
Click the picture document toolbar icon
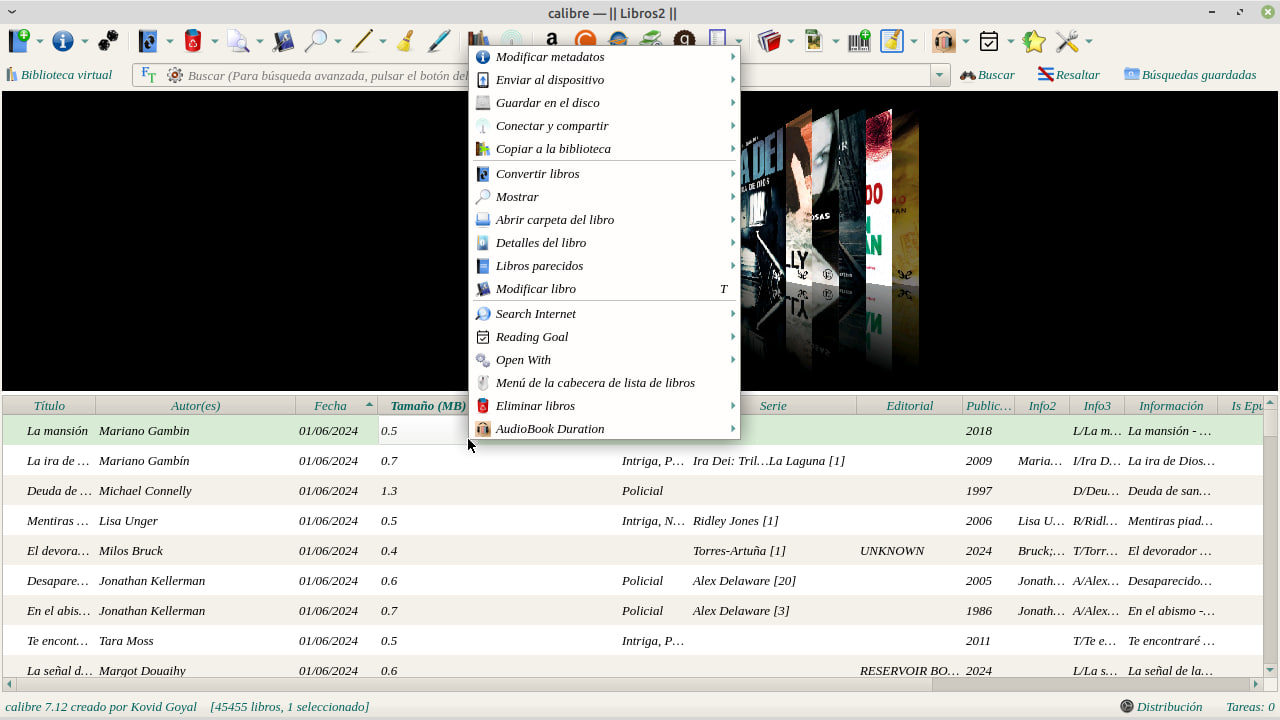pyautogui.click(x=814, y=41)
